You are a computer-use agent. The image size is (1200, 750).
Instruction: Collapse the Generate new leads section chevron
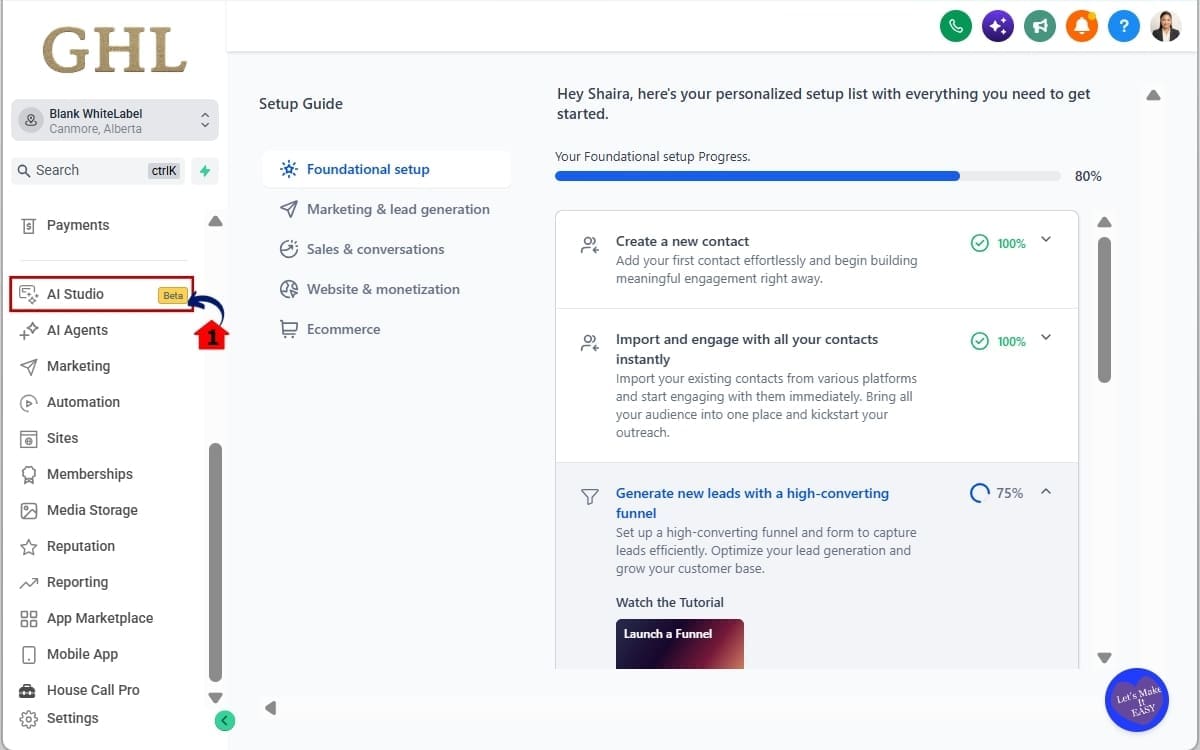point(1046,491)
